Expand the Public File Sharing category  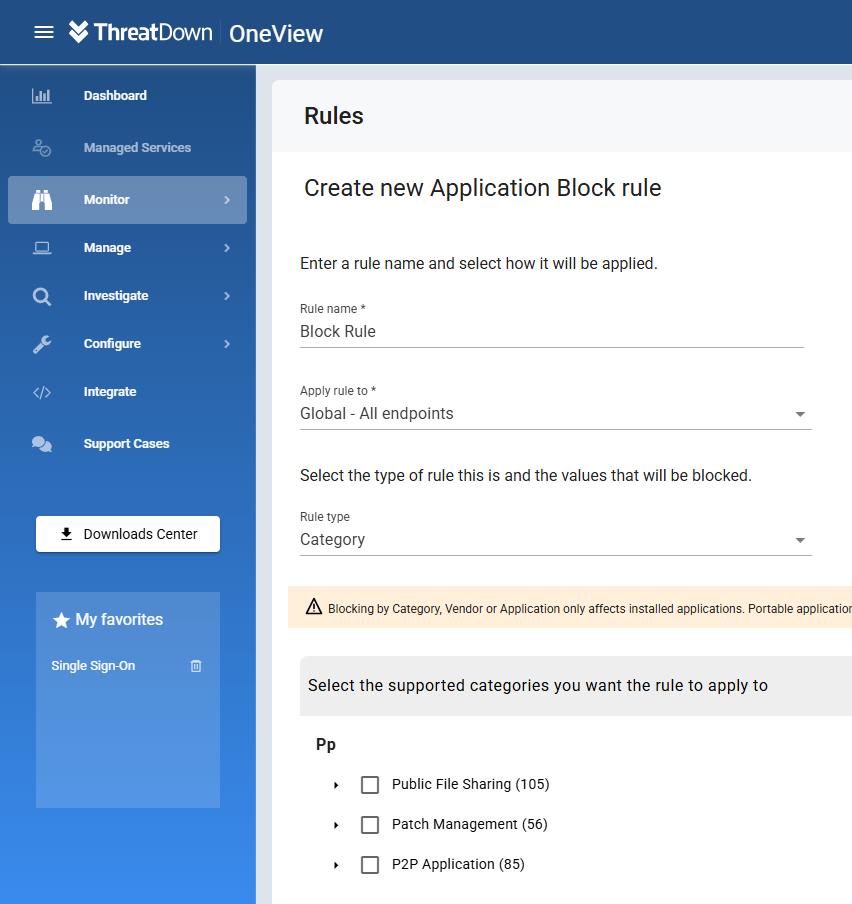pos(336,785)
